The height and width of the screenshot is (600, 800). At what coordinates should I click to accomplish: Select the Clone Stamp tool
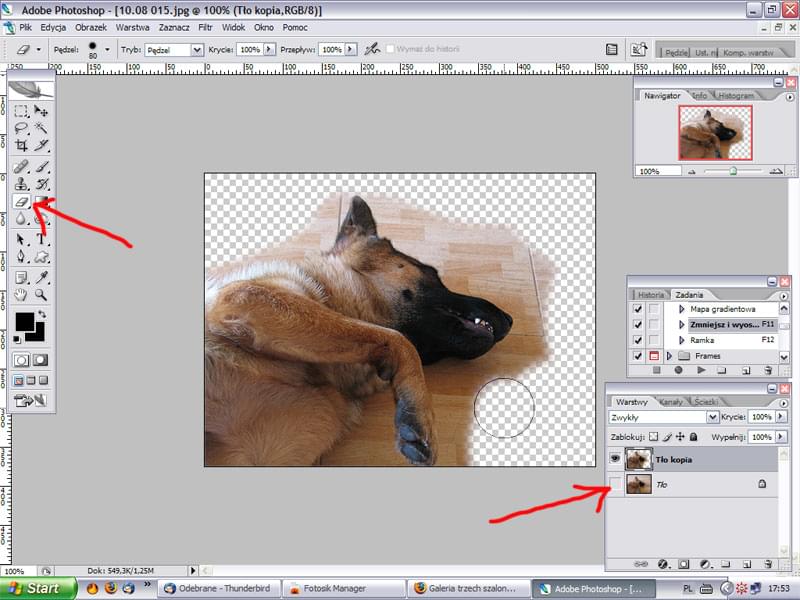[21, 184]
